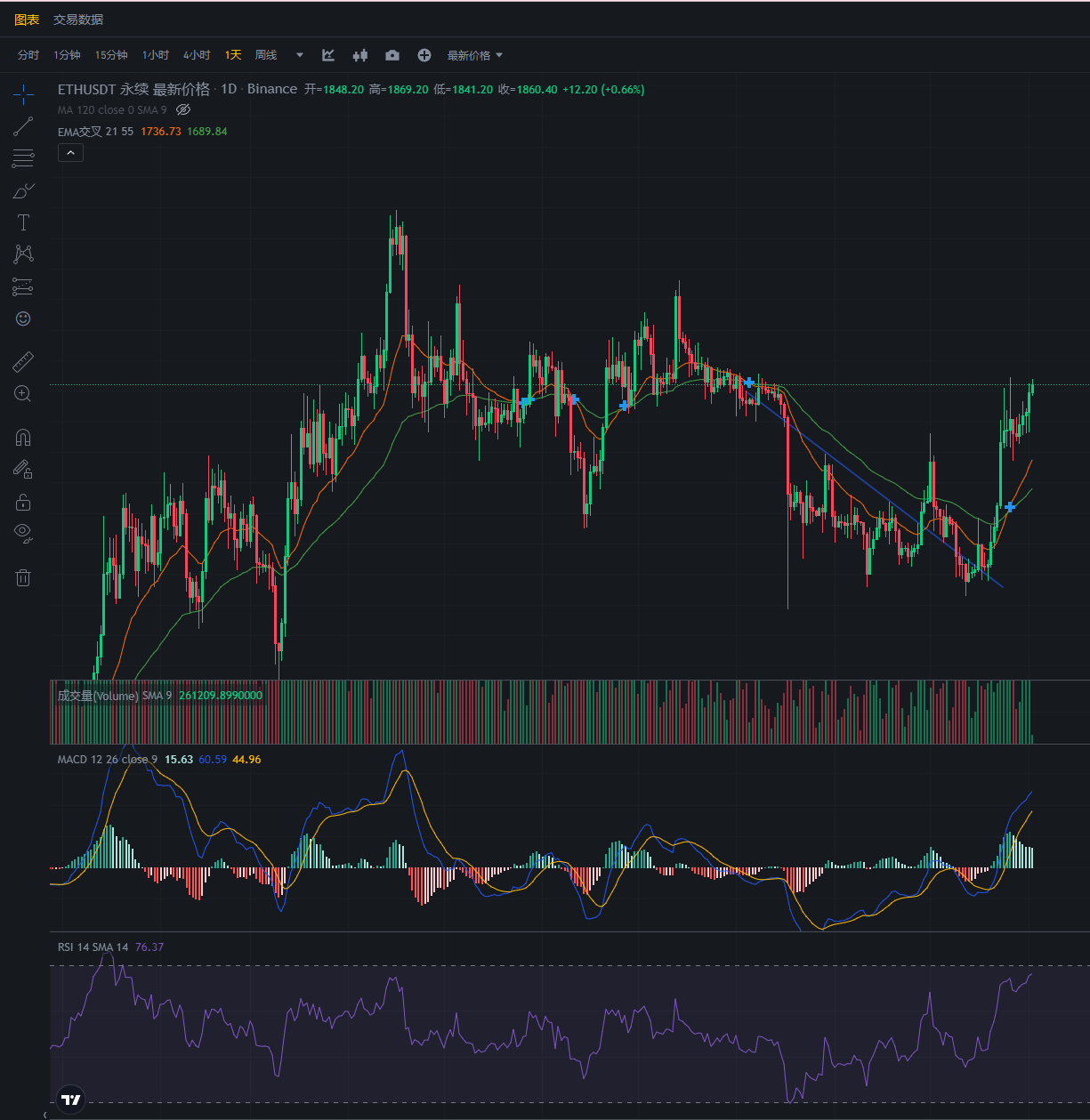The image size is (1090, 1120).
Task: Select the 图表 tab
Action: [x=27, y=20]
